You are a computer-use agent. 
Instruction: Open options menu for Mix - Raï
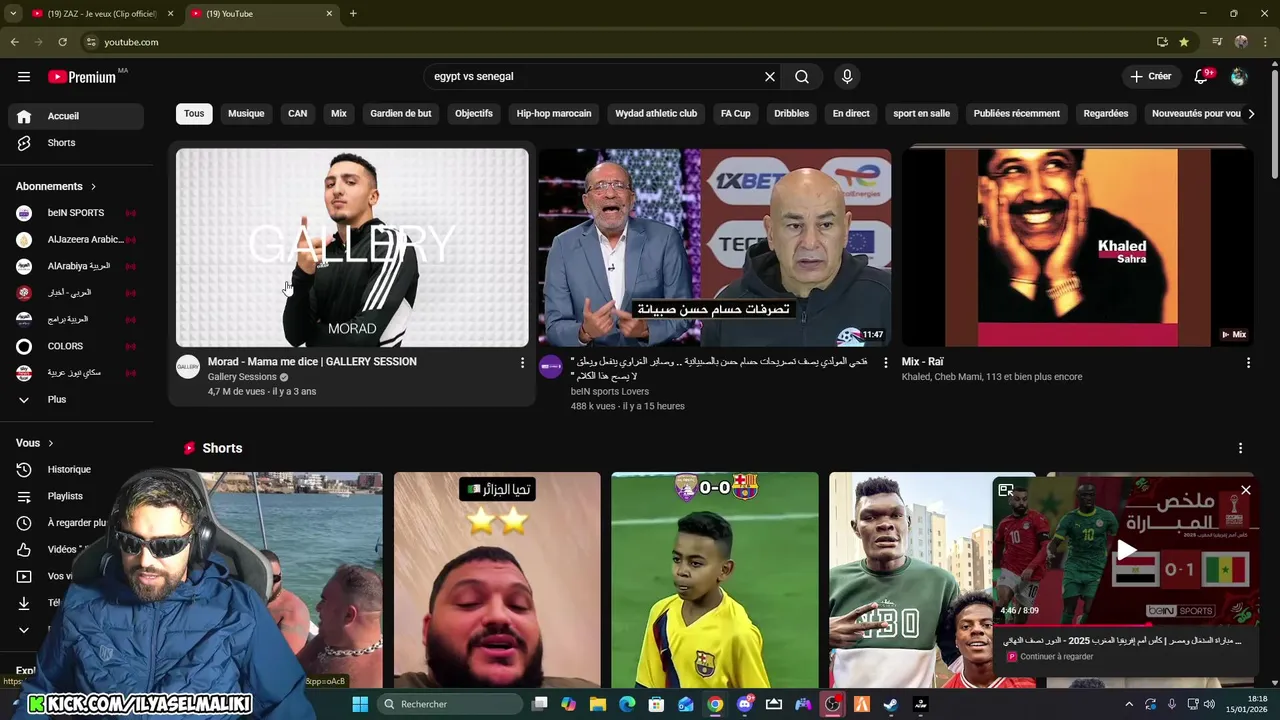click(1248, 363)
